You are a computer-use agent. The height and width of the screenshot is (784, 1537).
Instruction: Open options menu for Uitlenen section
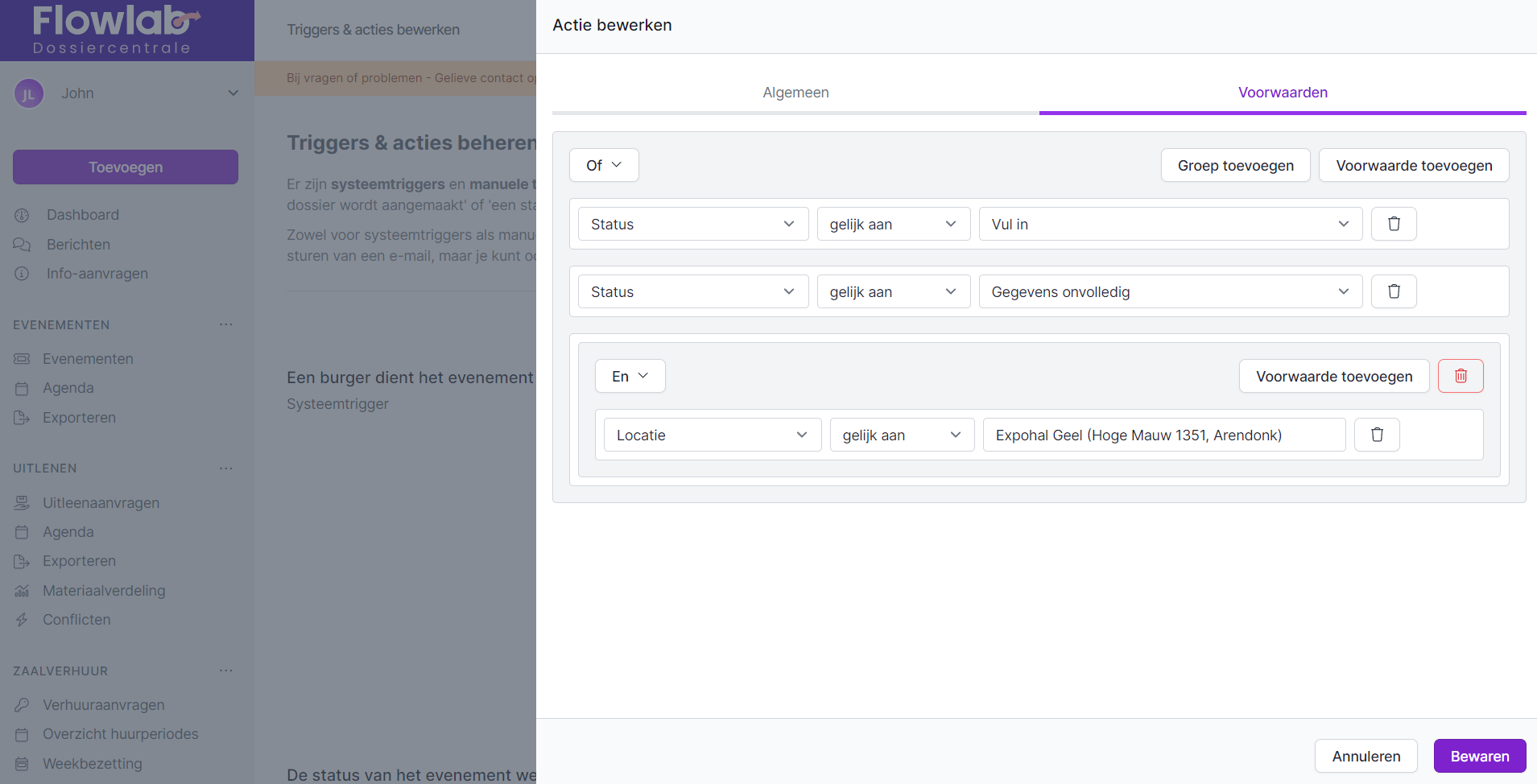(226, 468)
